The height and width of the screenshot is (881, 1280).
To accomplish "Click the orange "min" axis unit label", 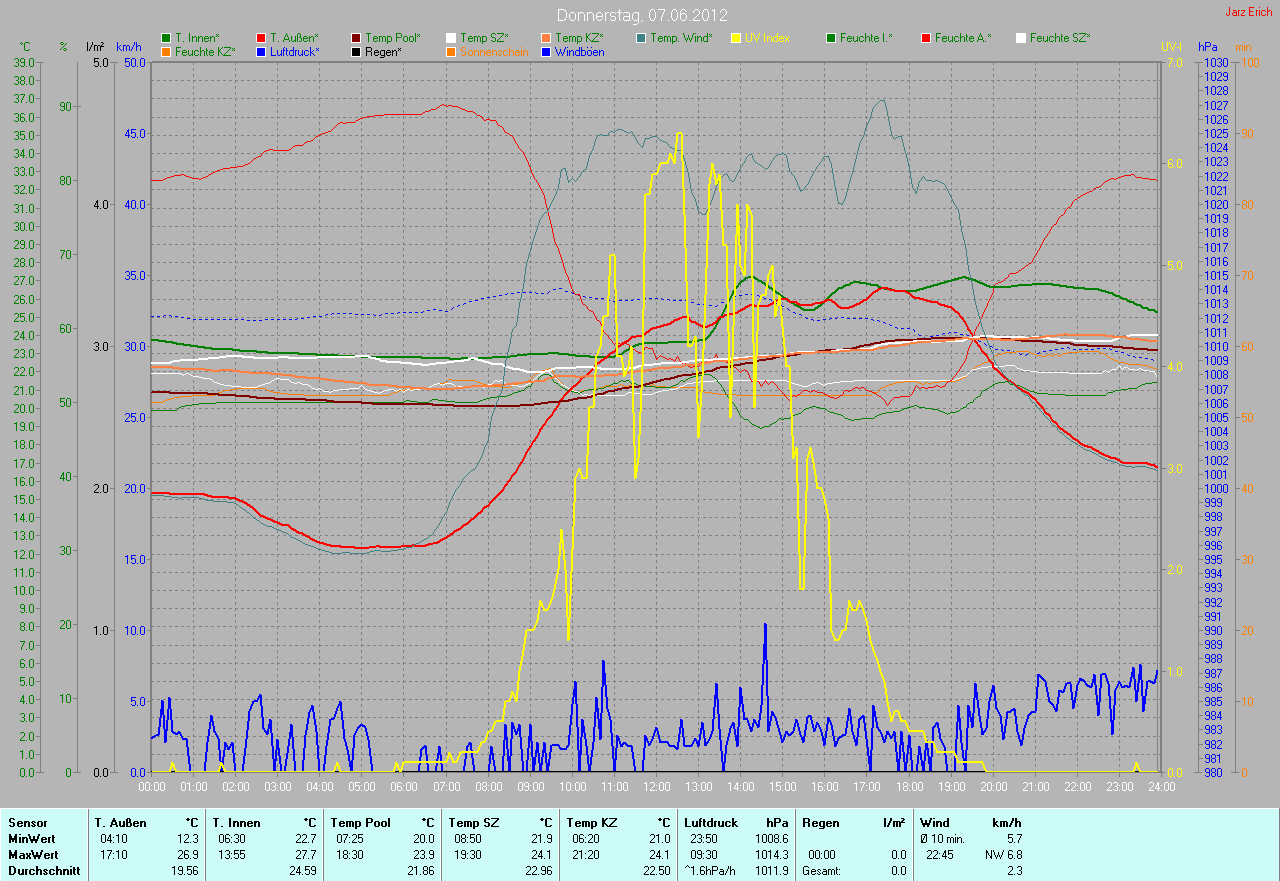I will (x=1243, y=47).
